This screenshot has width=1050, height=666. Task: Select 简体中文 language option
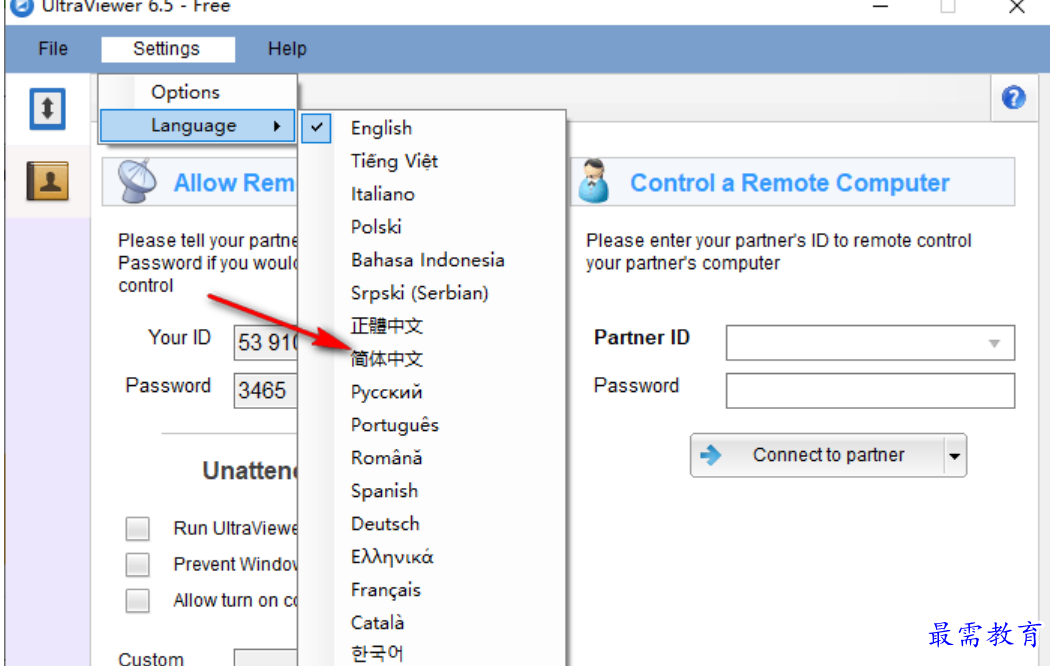click(387, 359)
